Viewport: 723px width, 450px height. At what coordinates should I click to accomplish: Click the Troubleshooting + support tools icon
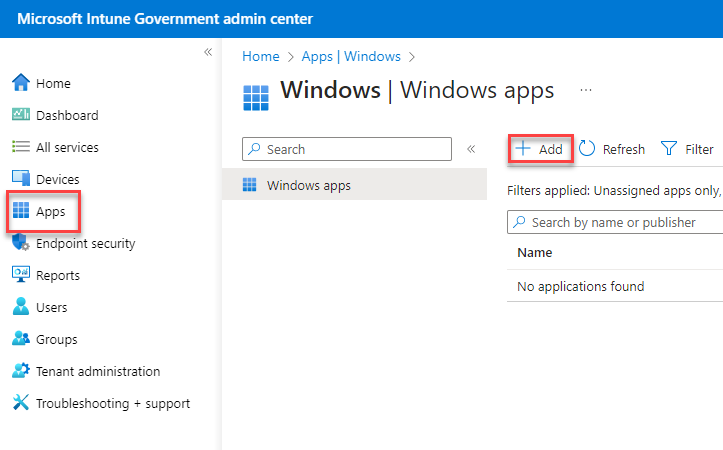21,402
